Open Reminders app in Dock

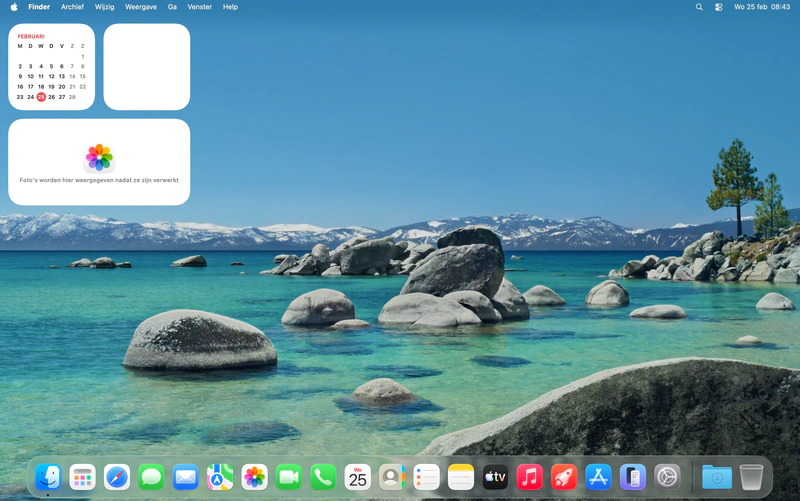tap(427, 478)
